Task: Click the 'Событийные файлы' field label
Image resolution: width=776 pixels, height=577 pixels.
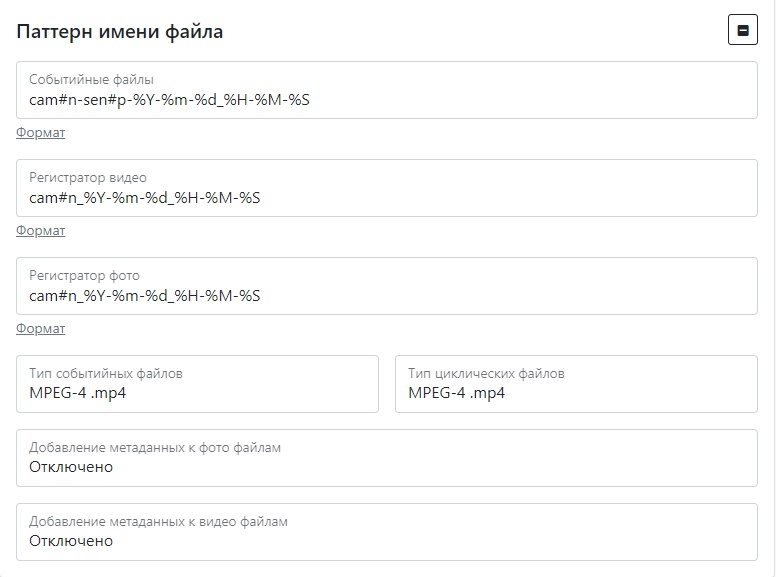Action: tap(91, 80)
